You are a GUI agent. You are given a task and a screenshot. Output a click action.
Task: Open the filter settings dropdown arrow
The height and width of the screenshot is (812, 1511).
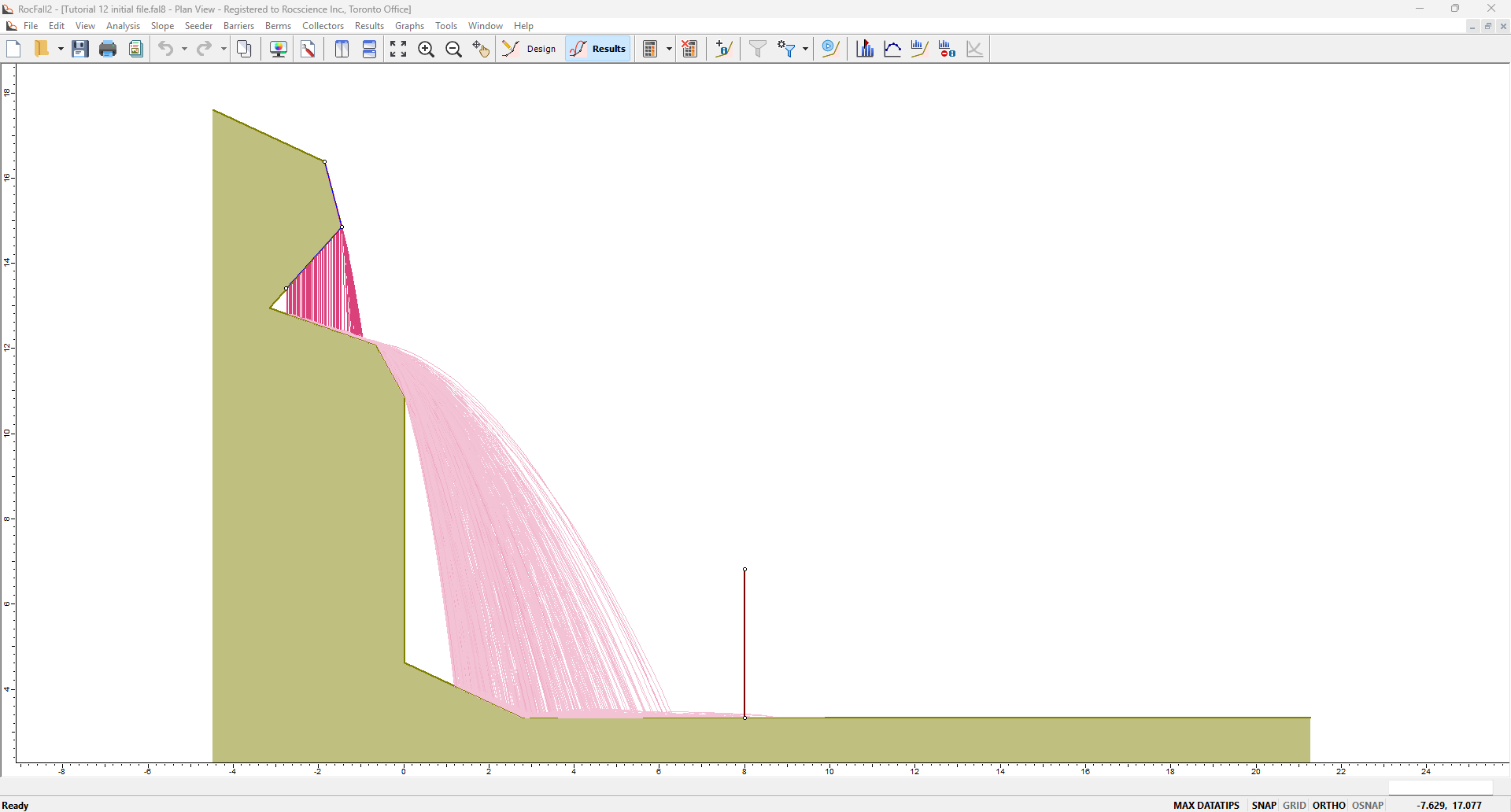[805, 49]
